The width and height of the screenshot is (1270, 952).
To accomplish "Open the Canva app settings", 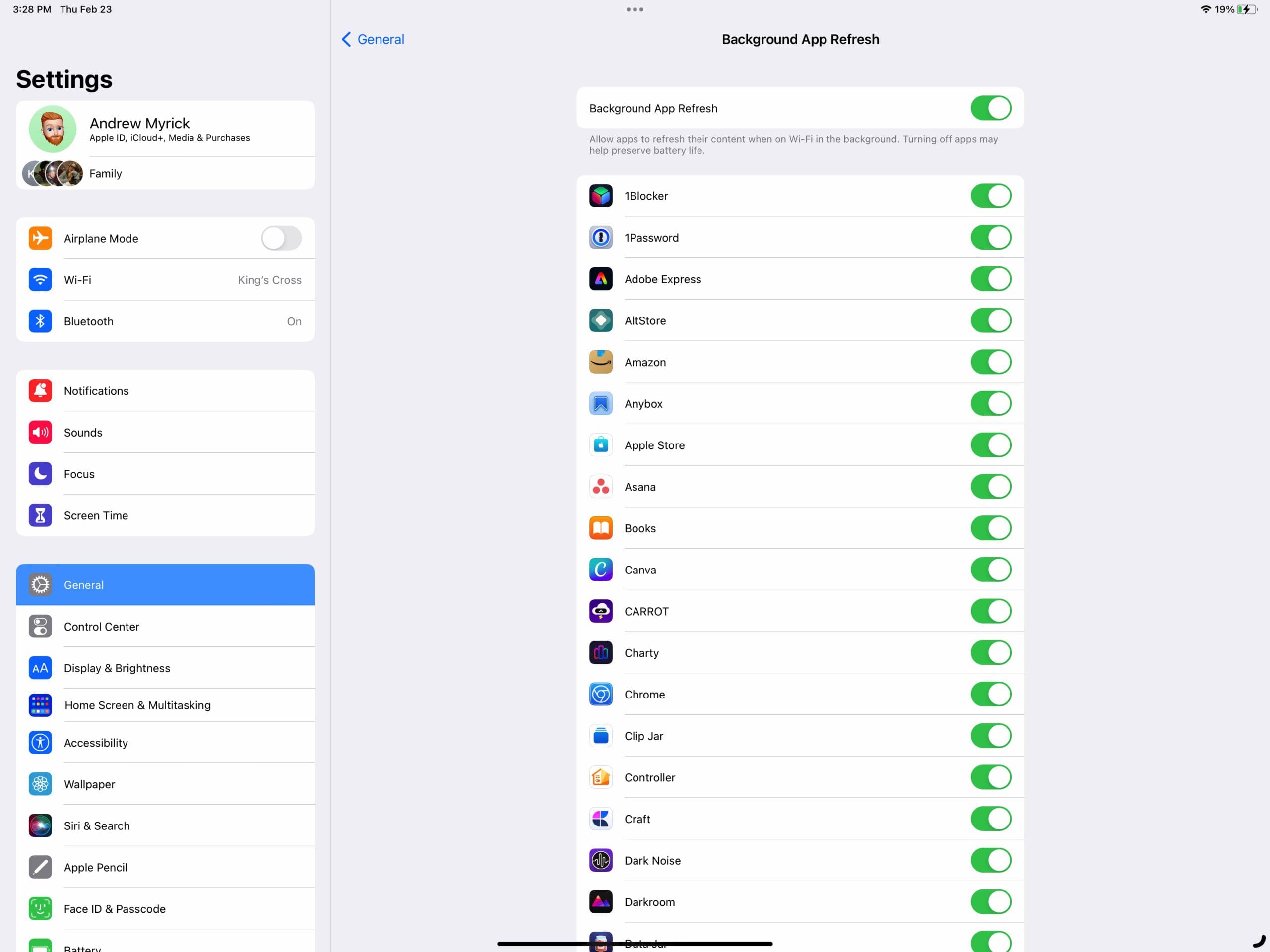I will [640, 569].
